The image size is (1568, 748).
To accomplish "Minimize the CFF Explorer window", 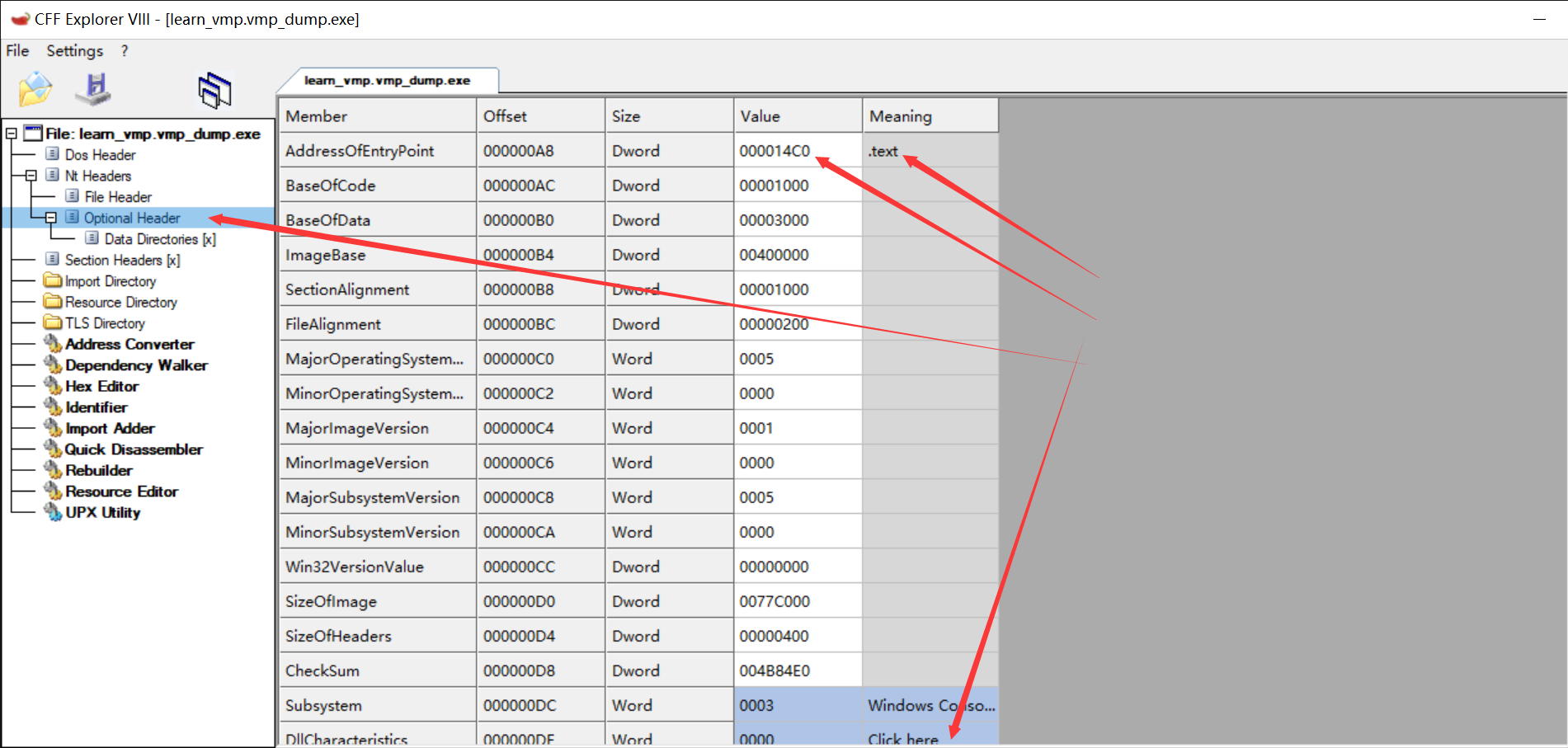I will click(x=1539, y=19).
